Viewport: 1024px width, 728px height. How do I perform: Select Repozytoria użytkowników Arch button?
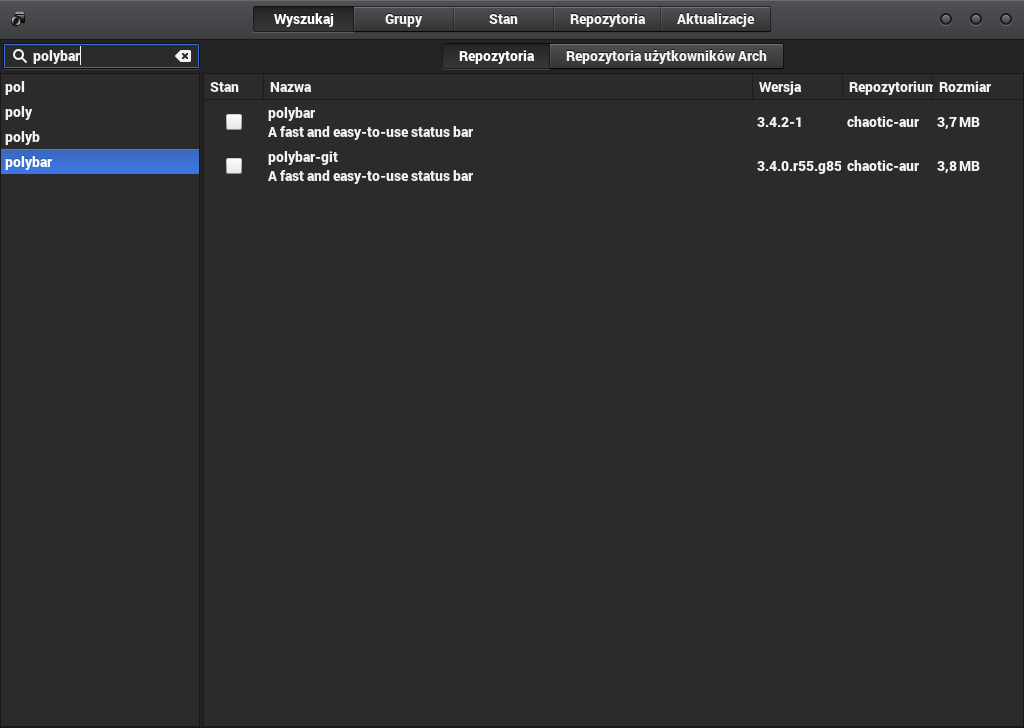[666, 56]
